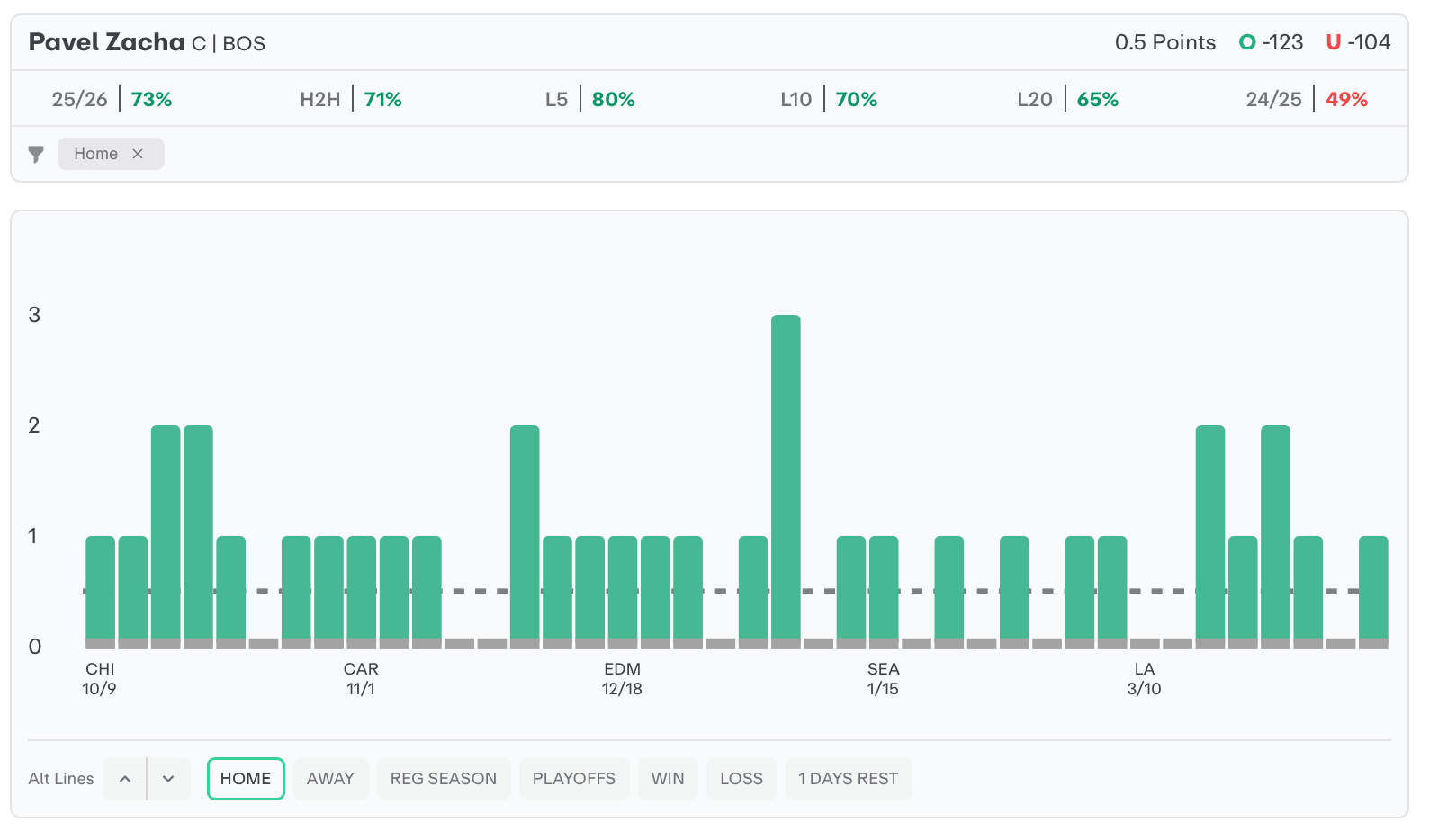Select the Under -104 odds
1429x840 pixels.
[1358, 42]
